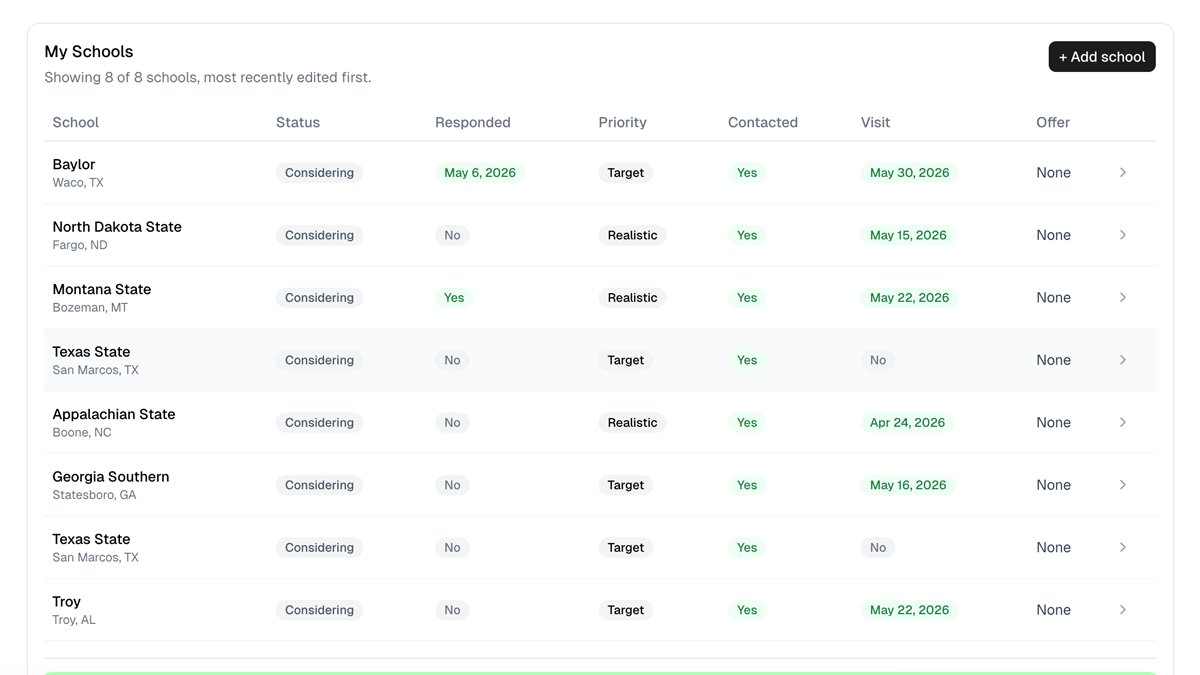Click Baylor's Considering status badge
Image resolution: width=1200 pixels, height=675 pixels.
[319, 173]
